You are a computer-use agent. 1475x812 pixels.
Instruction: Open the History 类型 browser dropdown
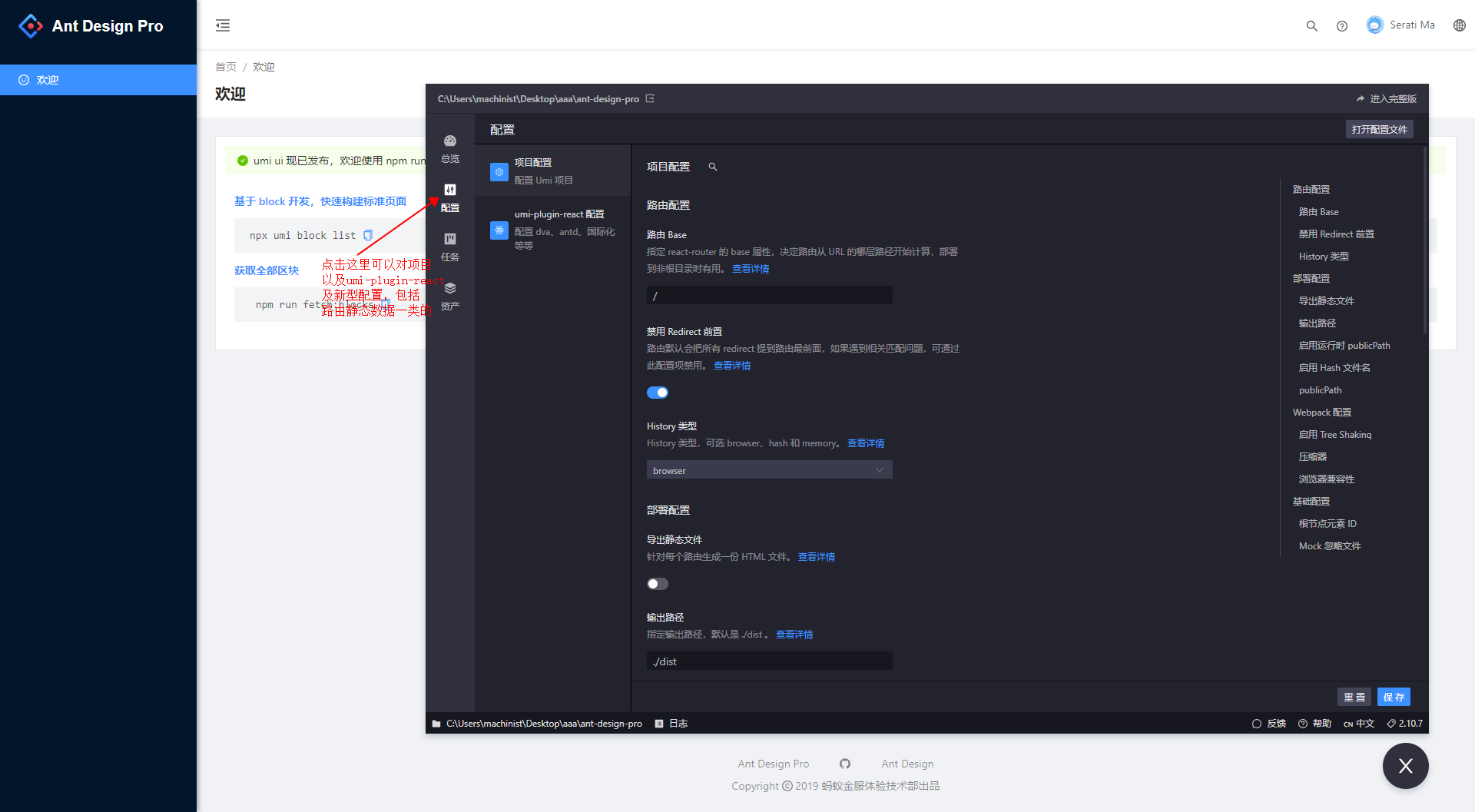coord(770,470)
